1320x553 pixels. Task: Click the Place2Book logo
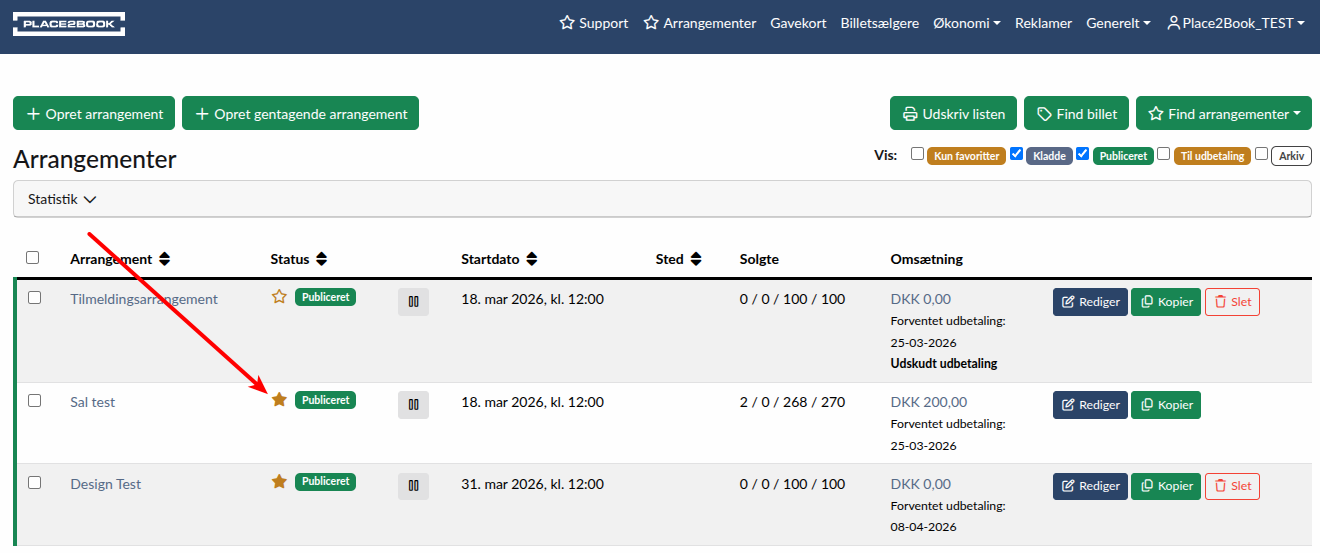pyautogui.click(x=69, y=24)
